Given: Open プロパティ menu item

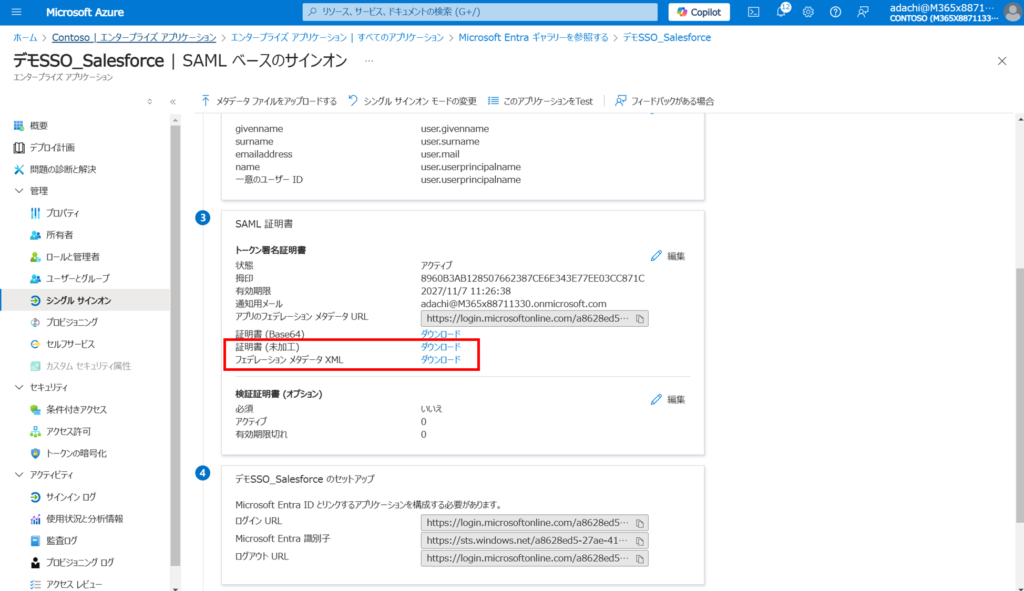Looking at the screenshot, I should tap(63, 213).
